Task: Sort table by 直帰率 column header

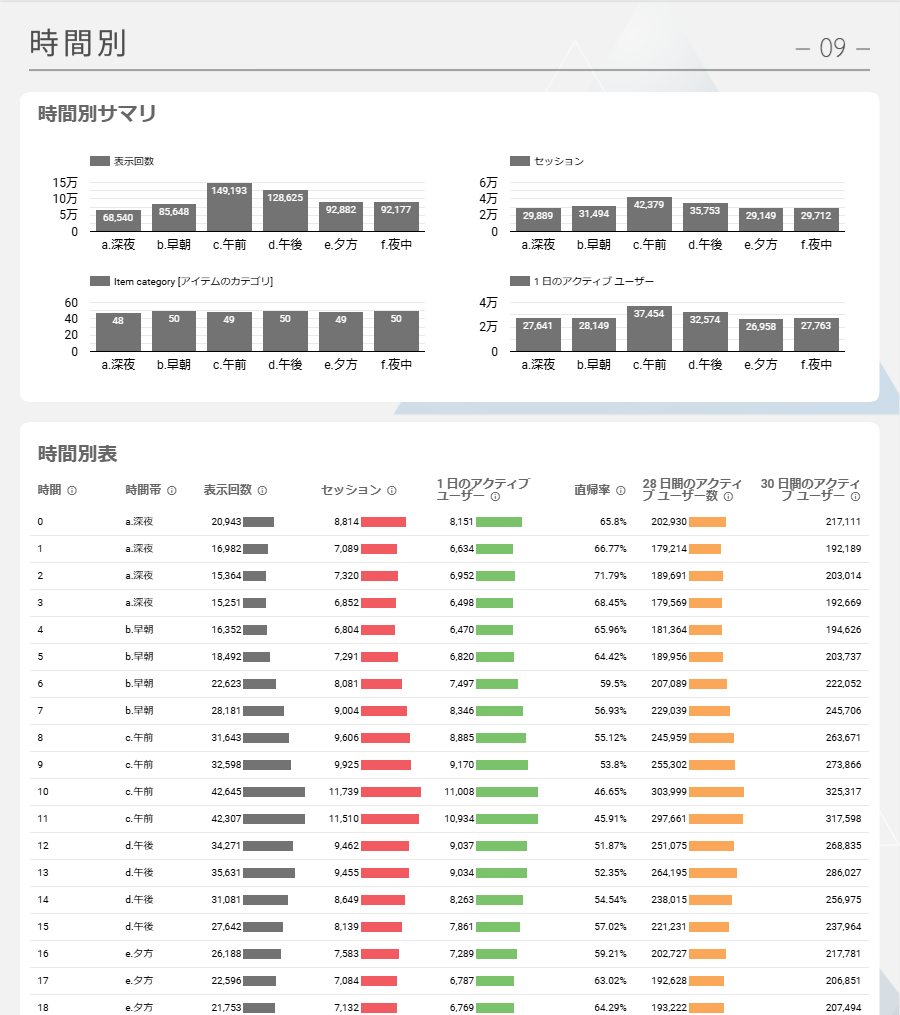Action: 592,490
